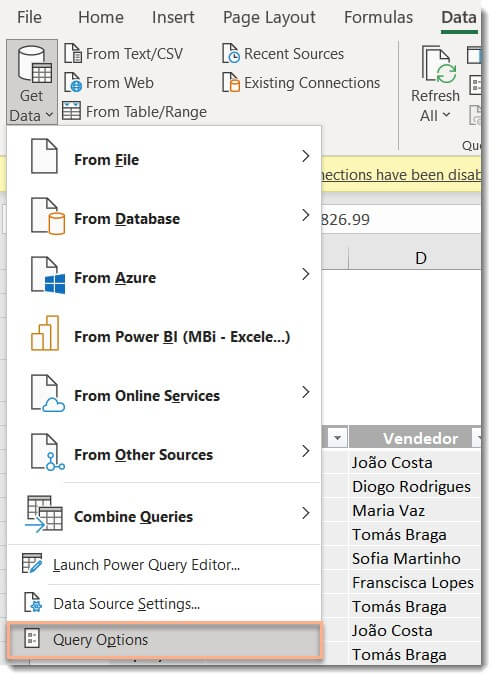Click the formula bar value 826.99
This screenshot has width=496, height=680.
tap(346, 219)
